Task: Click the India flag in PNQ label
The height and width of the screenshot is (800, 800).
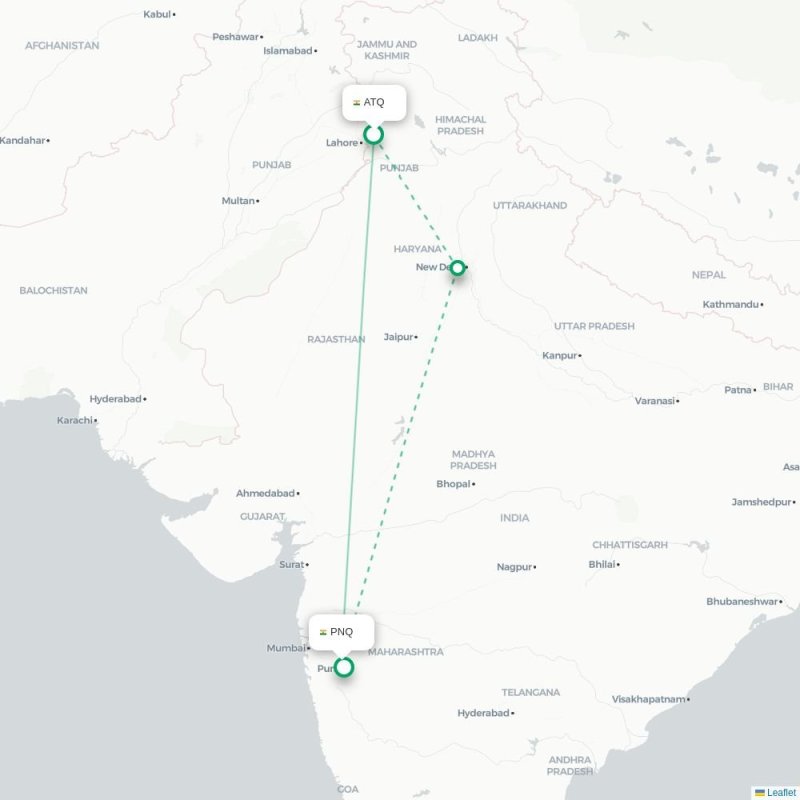Action: pos(323,633)
